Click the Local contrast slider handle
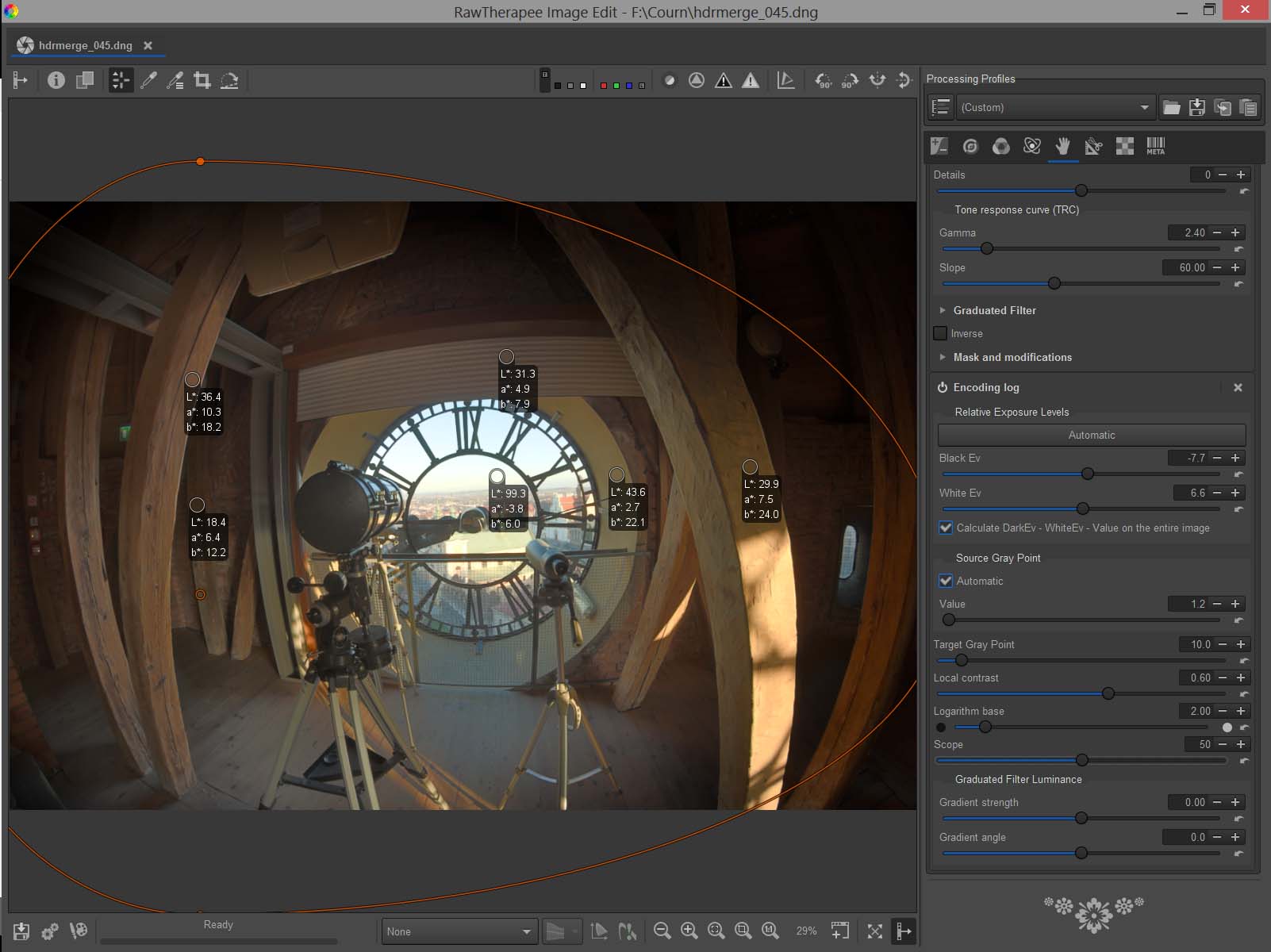Image resolution: width=1271 pixels, height=952 pixels. tap(1108, 694)
